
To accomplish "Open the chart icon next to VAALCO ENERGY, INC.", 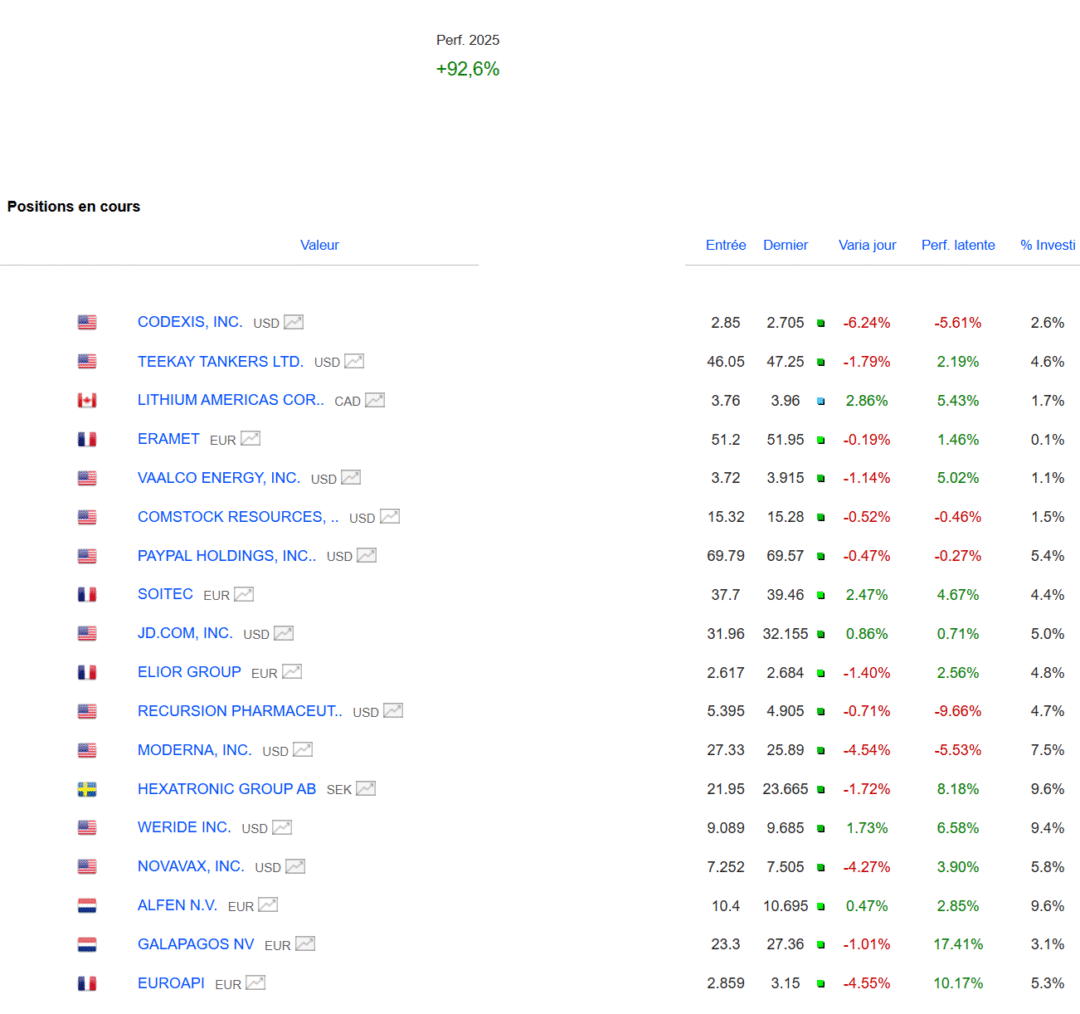I will coord(351,477).
